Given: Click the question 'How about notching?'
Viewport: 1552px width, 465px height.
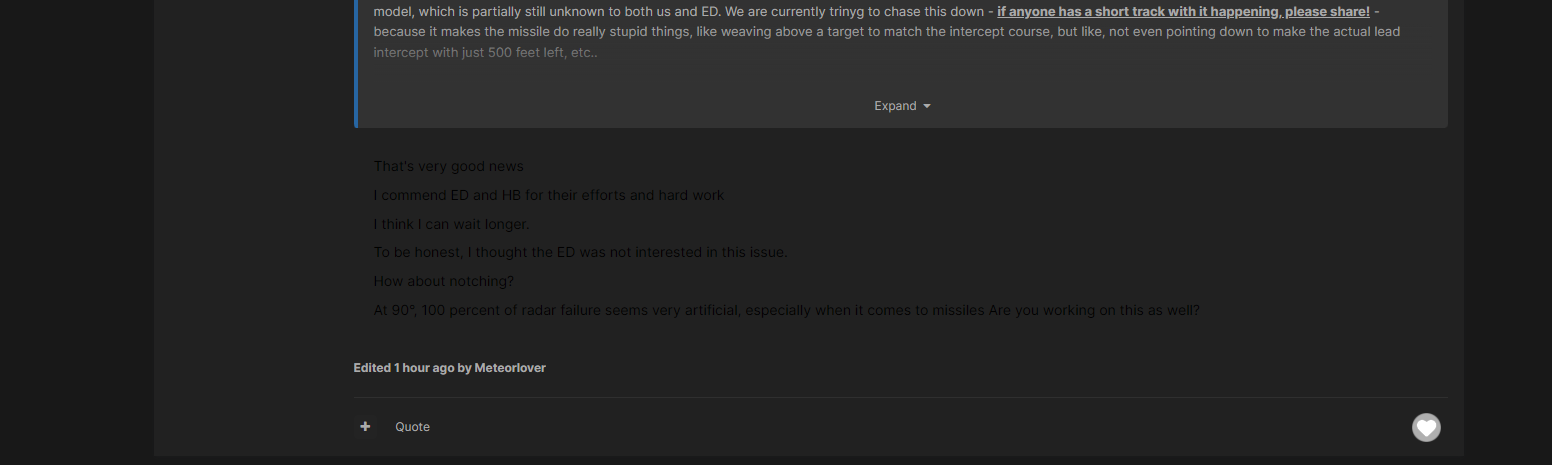Looking at the screenshot, I should point(444,281).
